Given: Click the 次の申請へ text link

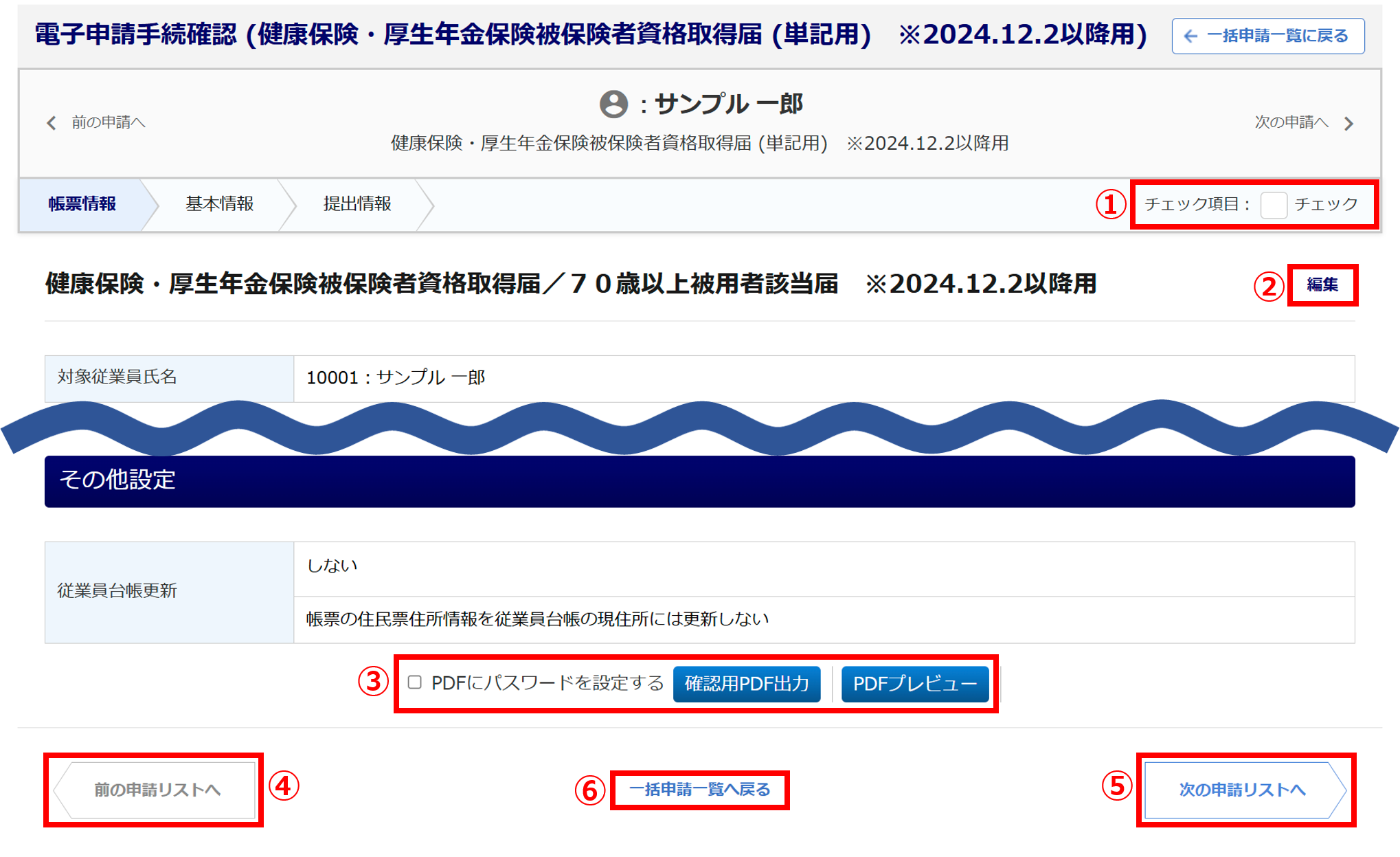Looking at the screenshot, I should (1291, 122).
